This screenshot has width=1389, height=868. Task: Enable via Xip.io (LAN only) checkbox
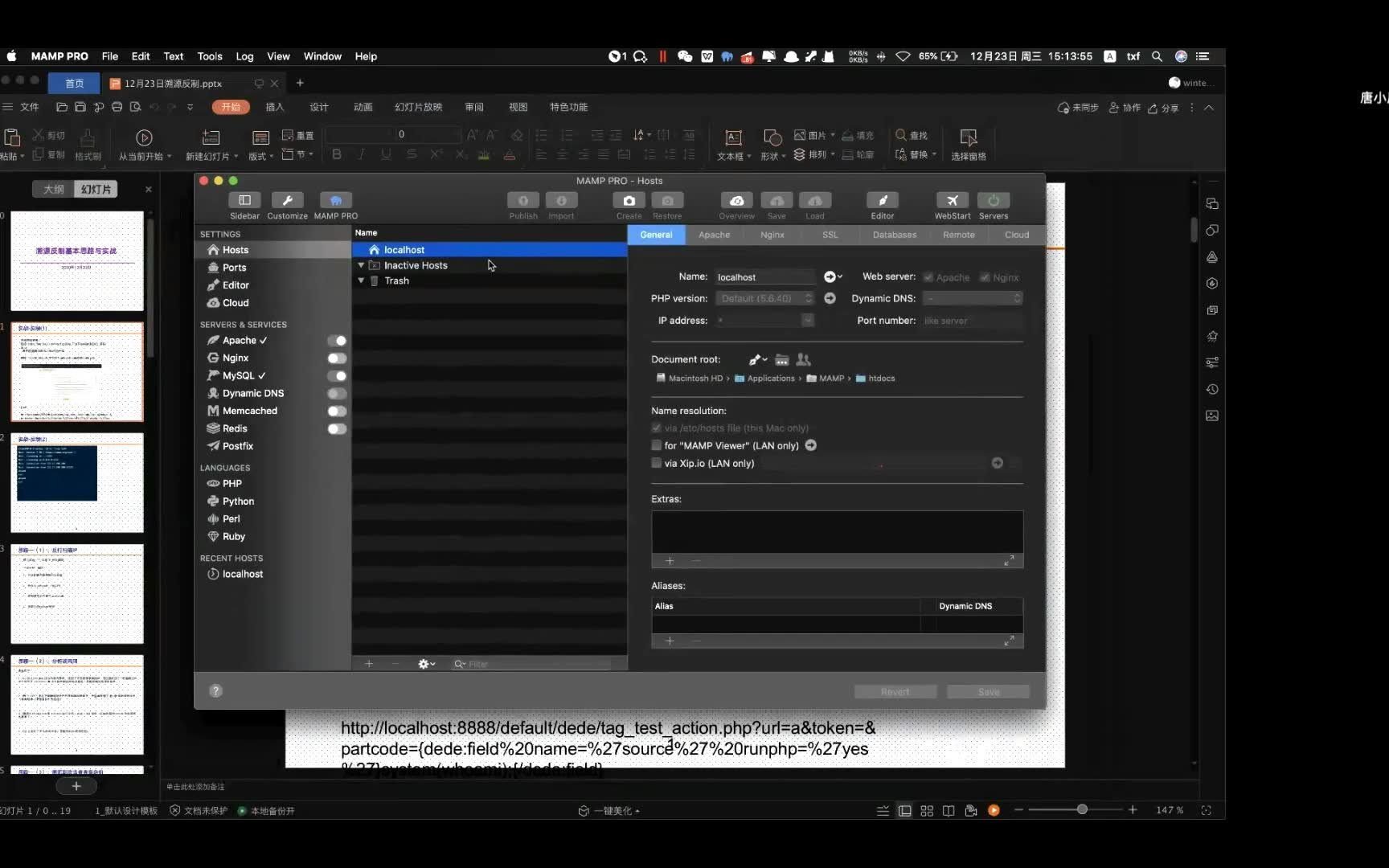point(656,463)
